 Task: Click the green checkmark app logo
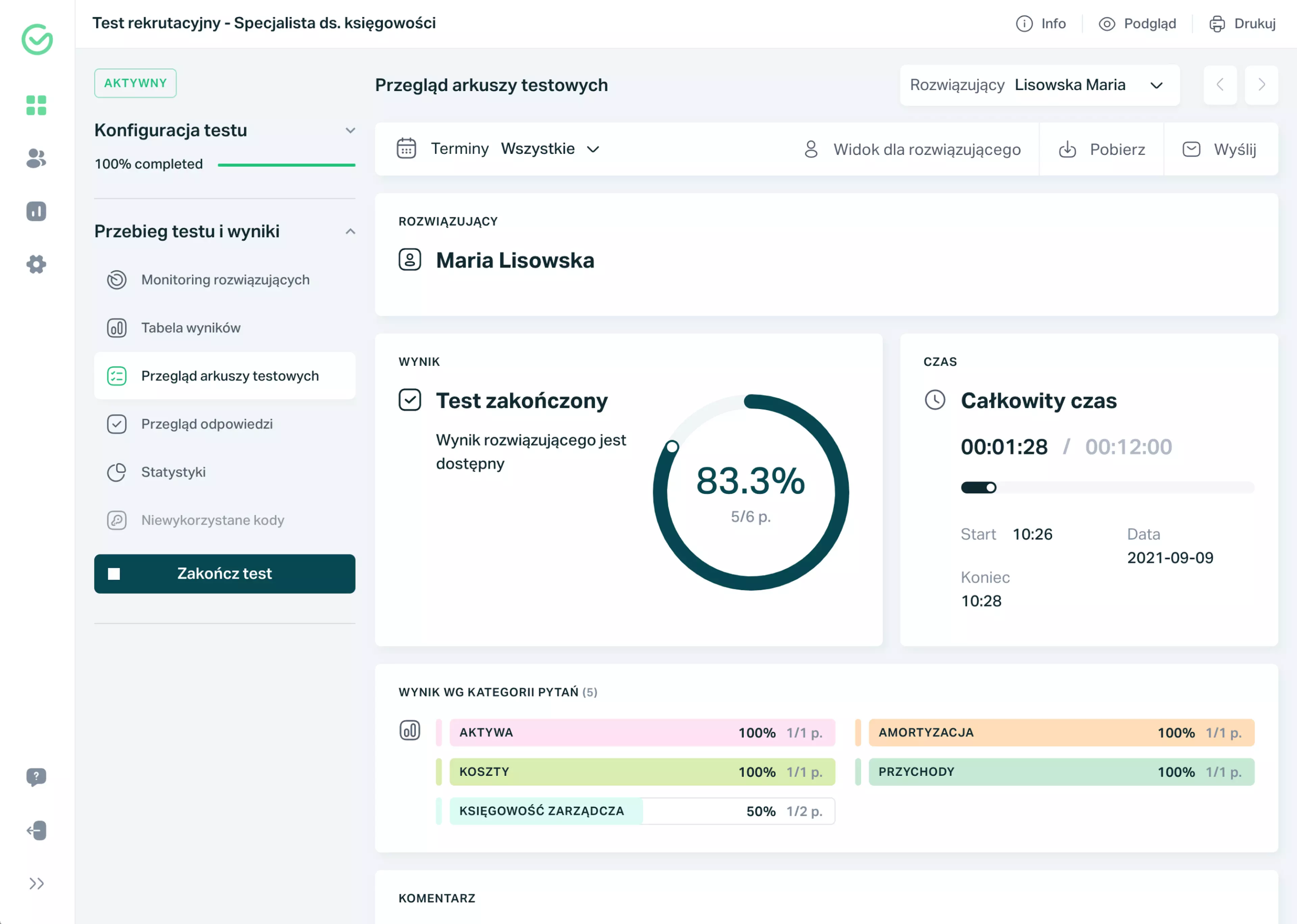[37, 39]
